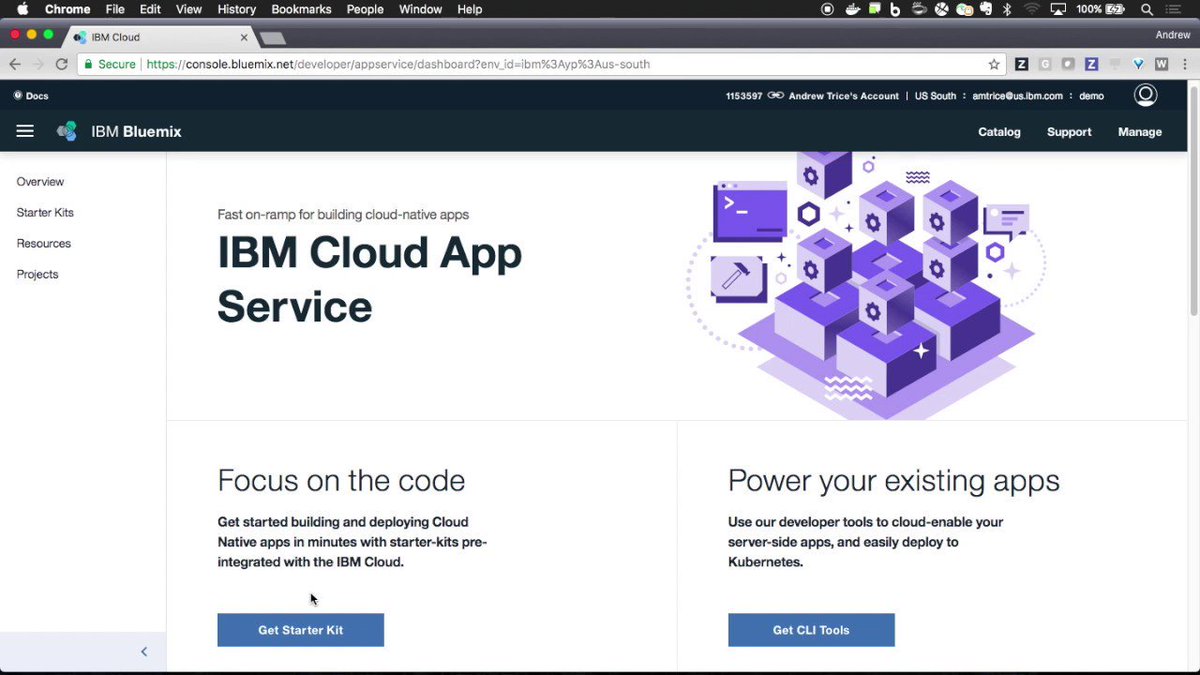Bookmark this page with the star icon
1200x675 pixels.
pyautogui.click(x=994, y=64)
